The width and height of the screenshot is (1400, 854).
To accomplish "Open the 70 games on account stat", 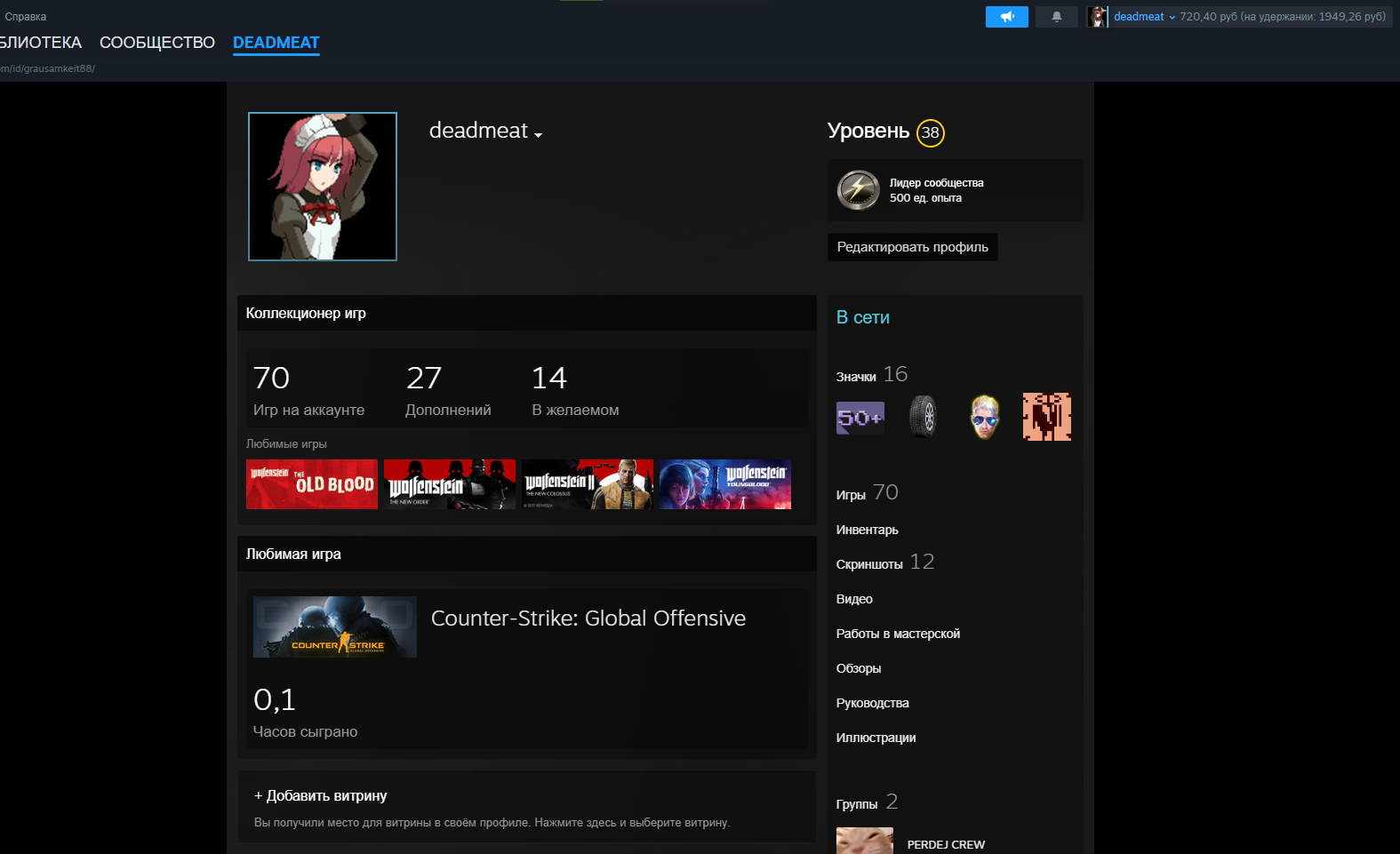I will click(x=308, y=391).
